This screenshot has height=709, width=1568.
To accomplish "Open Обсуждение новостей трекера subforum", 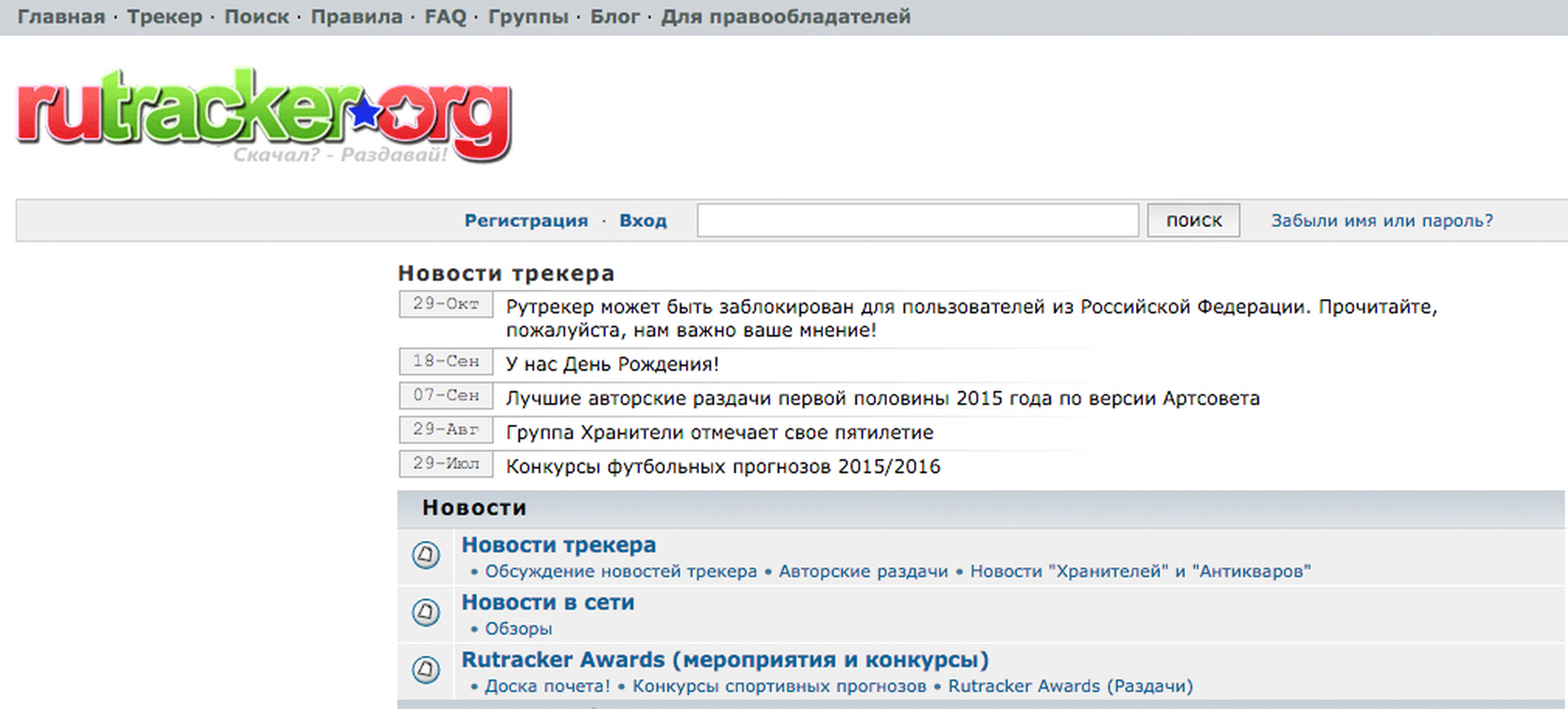I will point(621,572).
